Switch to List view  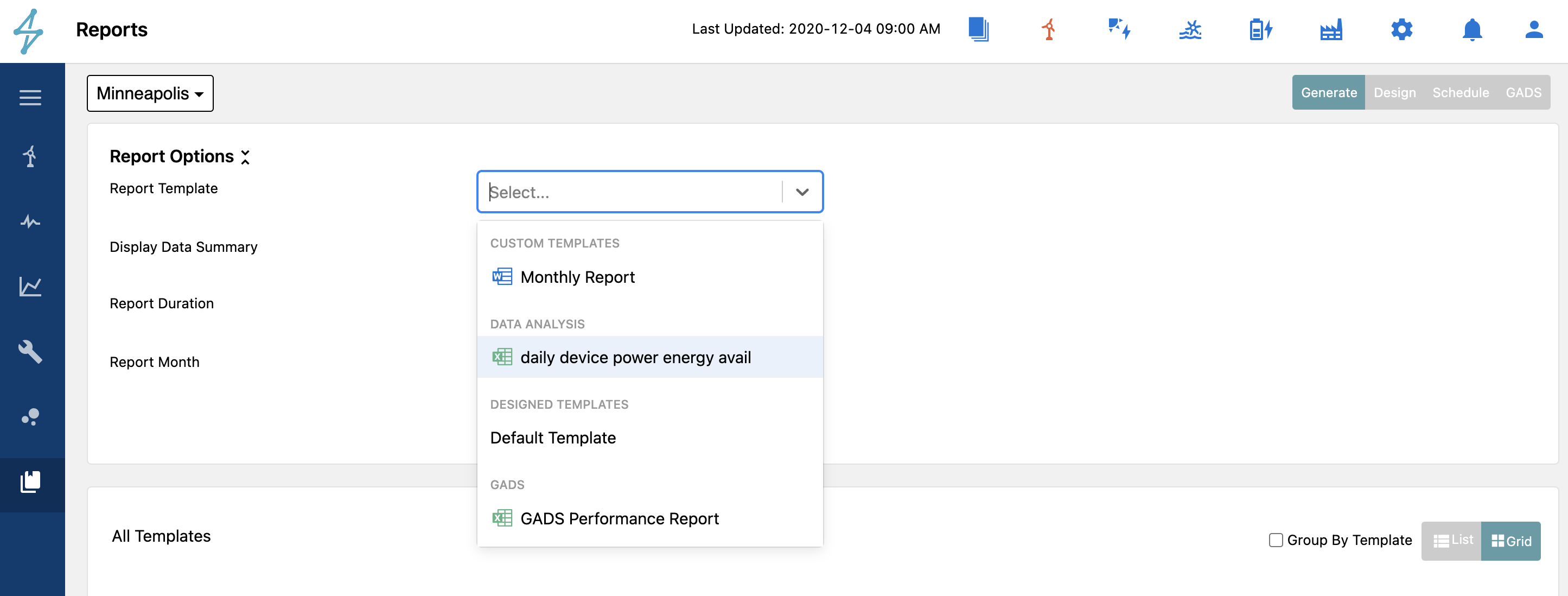(1452, 541)
